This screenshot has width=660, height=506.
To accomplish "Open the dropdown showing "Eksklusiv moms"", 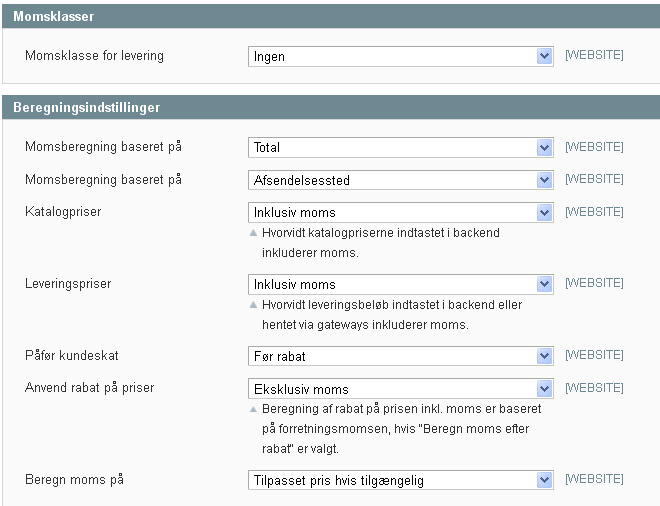I will (400, 389).
